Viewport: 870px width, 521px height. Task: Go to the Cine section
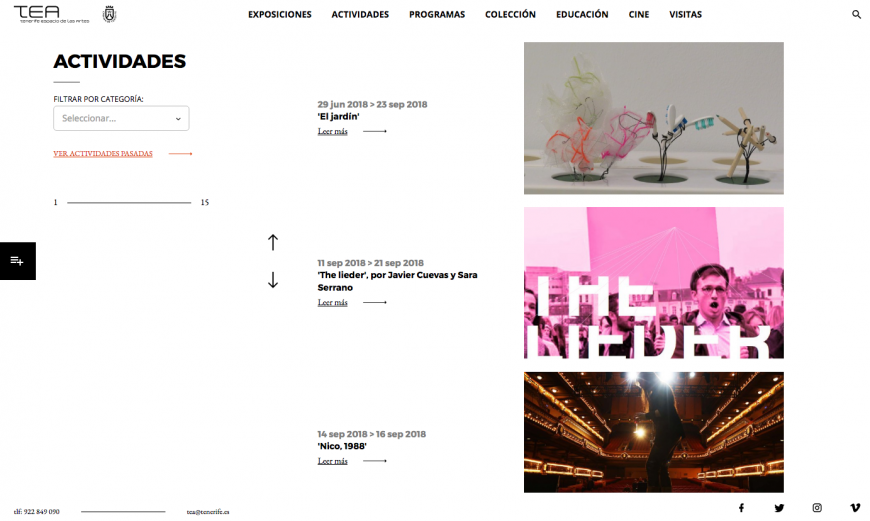point(639,14)
